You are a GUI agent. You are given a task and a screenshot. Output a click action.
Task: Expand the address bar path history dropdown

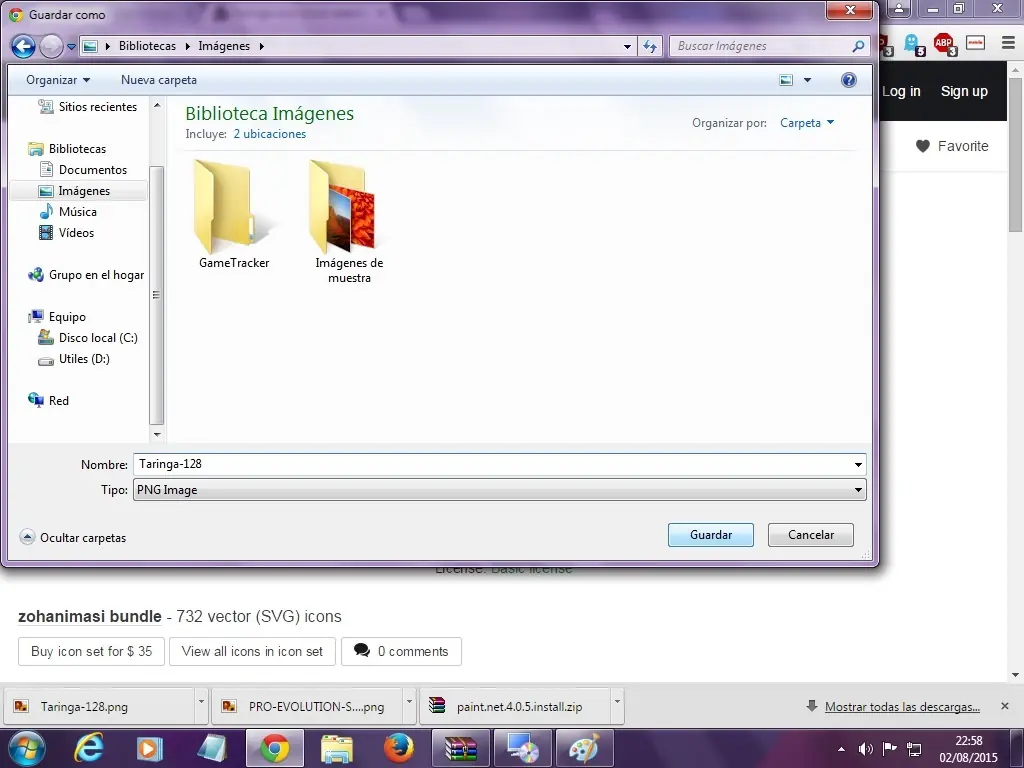(x=627, y=46)
